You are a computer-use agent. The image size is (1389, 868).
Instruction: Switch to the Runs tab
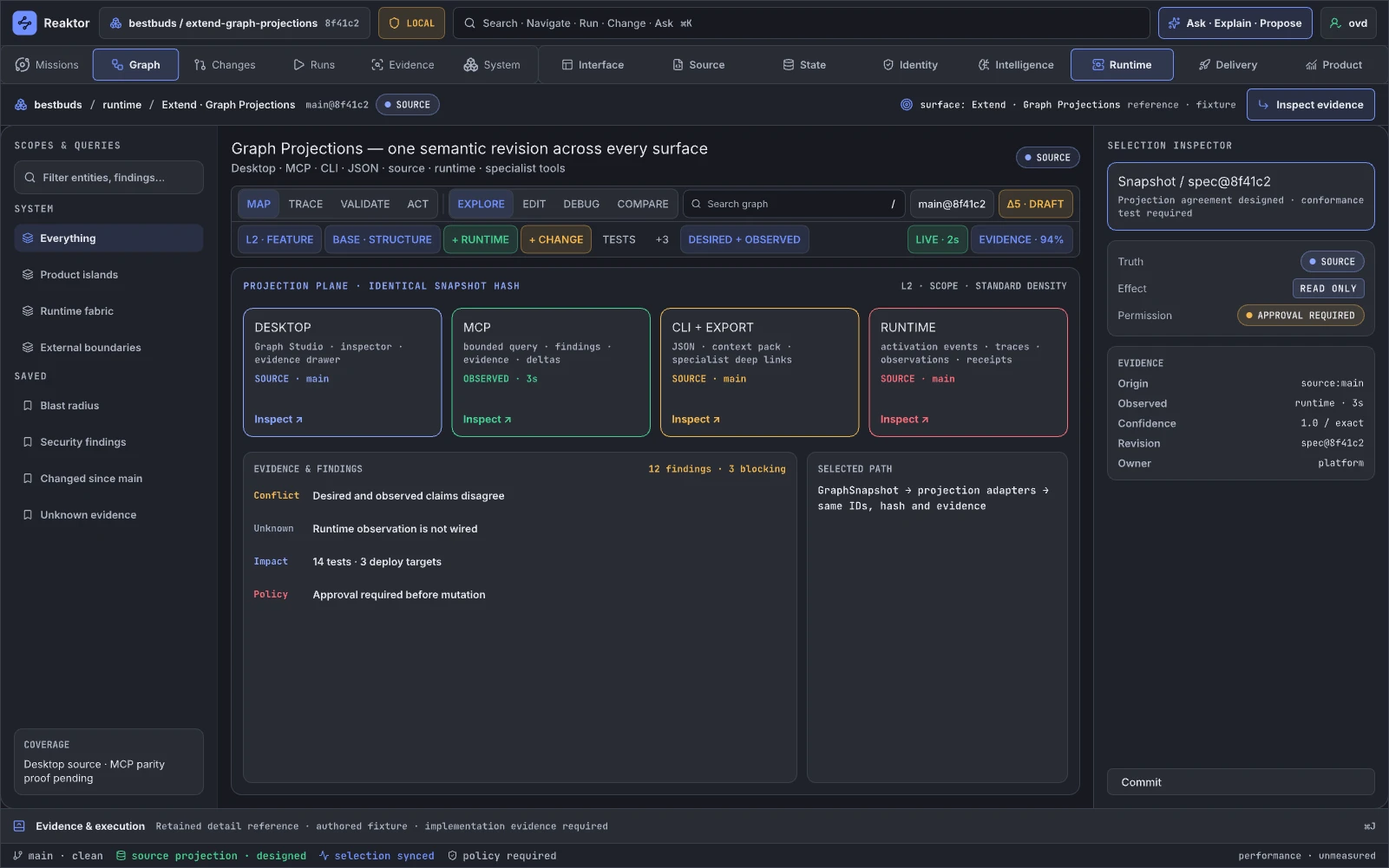pyautogui.click(x=314, y=65)
